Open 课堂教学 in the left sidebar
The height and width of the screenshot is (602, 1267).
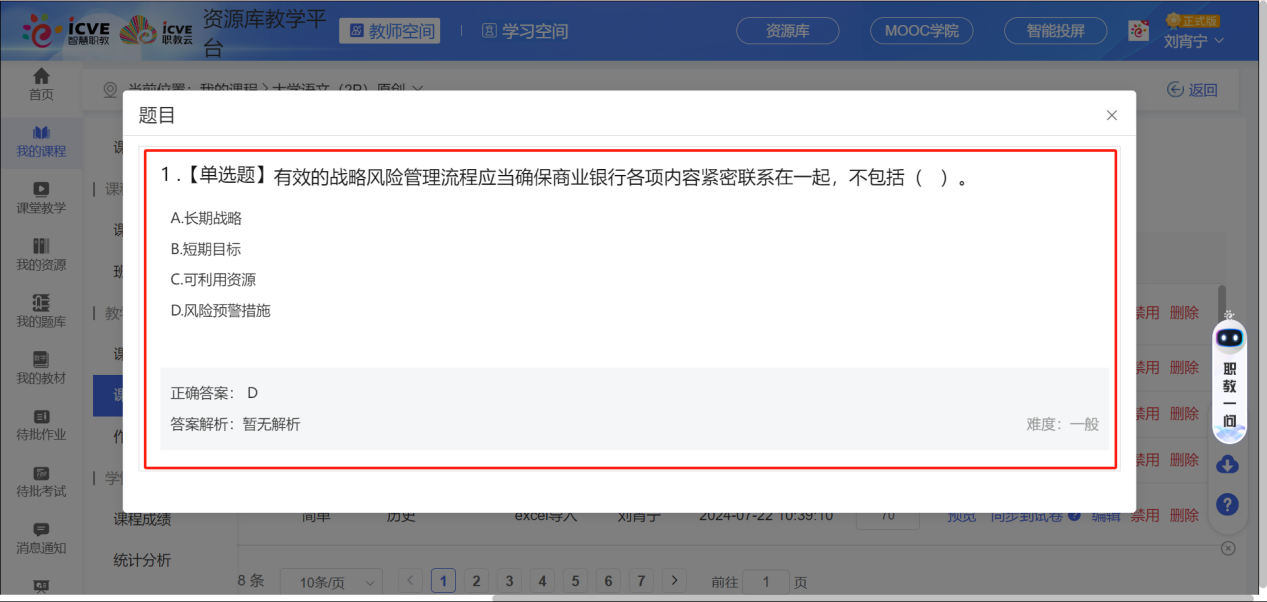click(x=41, y=197)
